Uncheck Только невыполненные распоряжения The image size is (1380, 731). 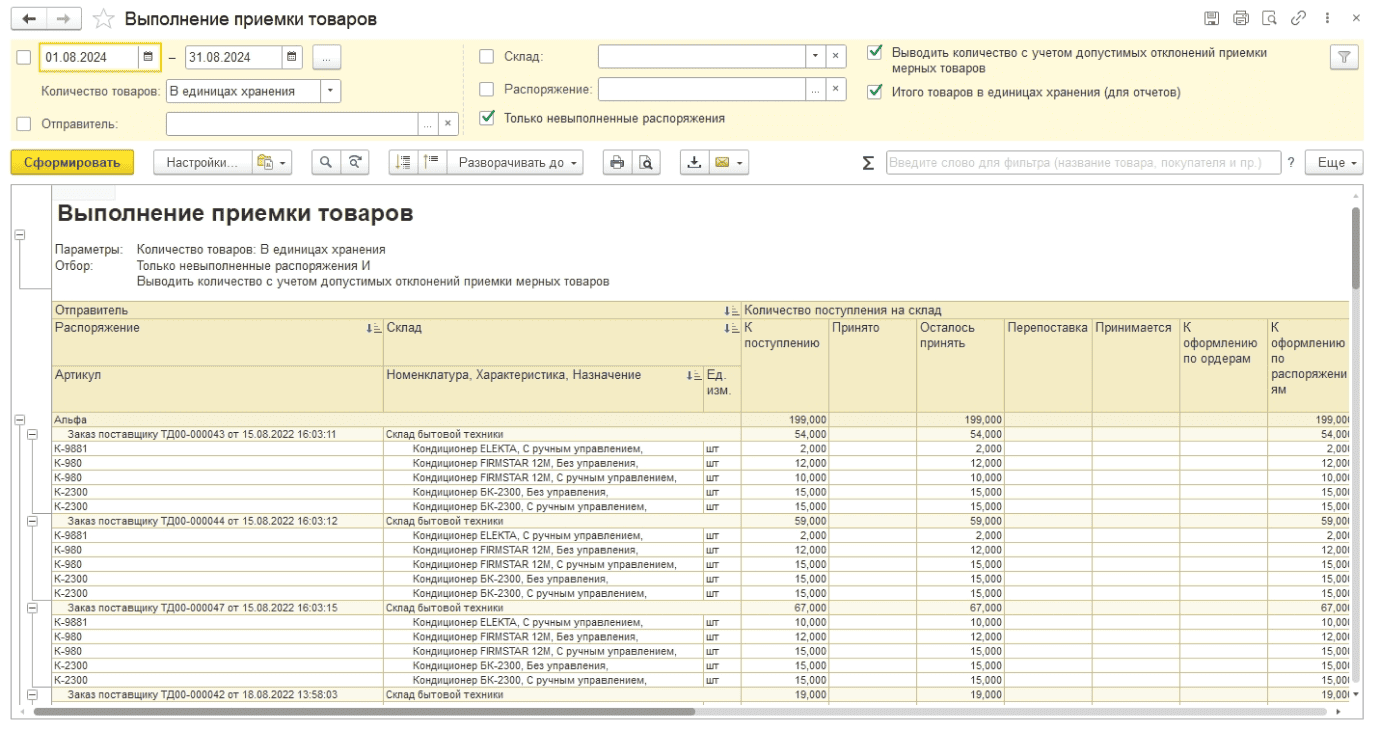point(487,117)
